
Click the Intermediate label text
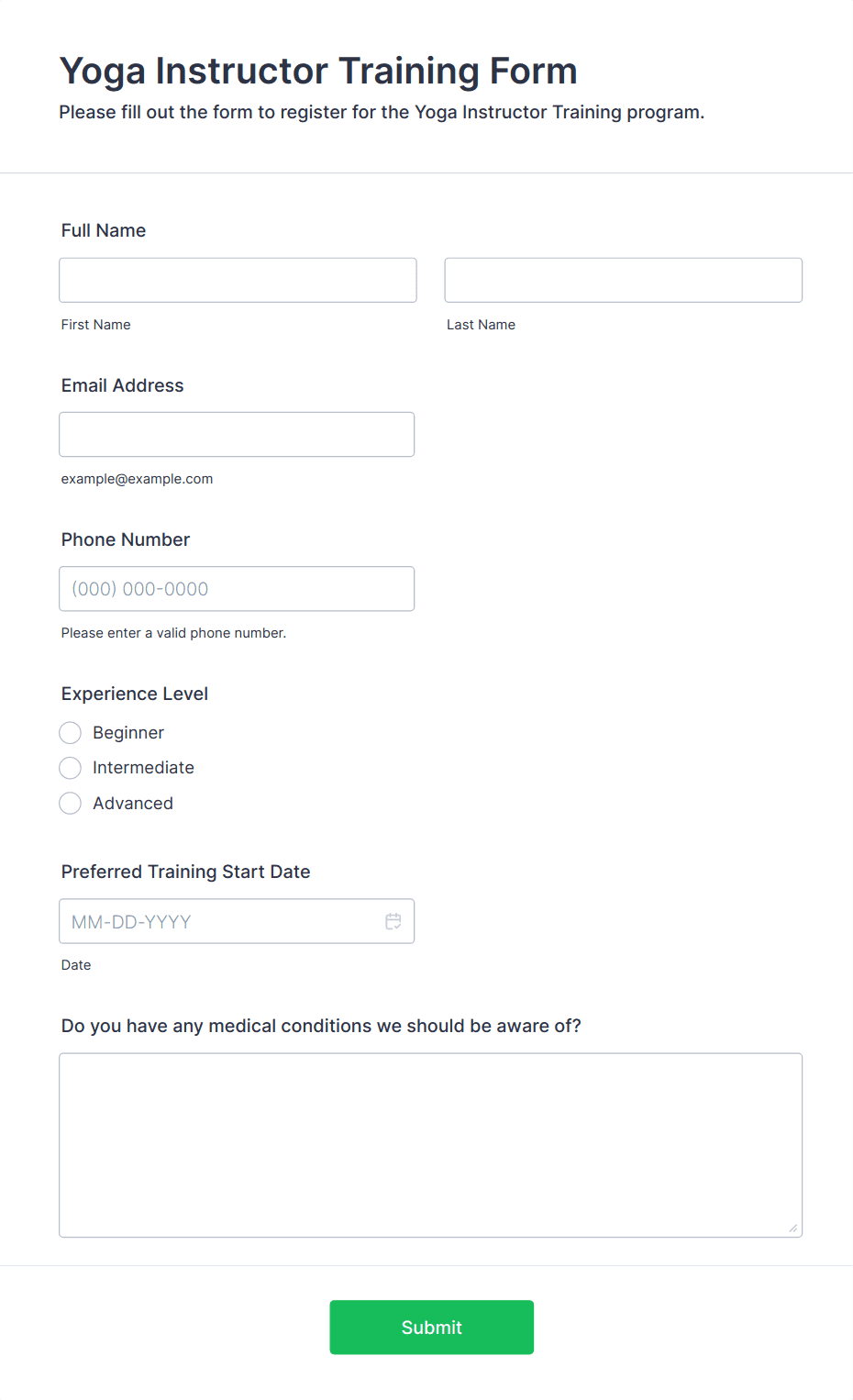[143, 768]
